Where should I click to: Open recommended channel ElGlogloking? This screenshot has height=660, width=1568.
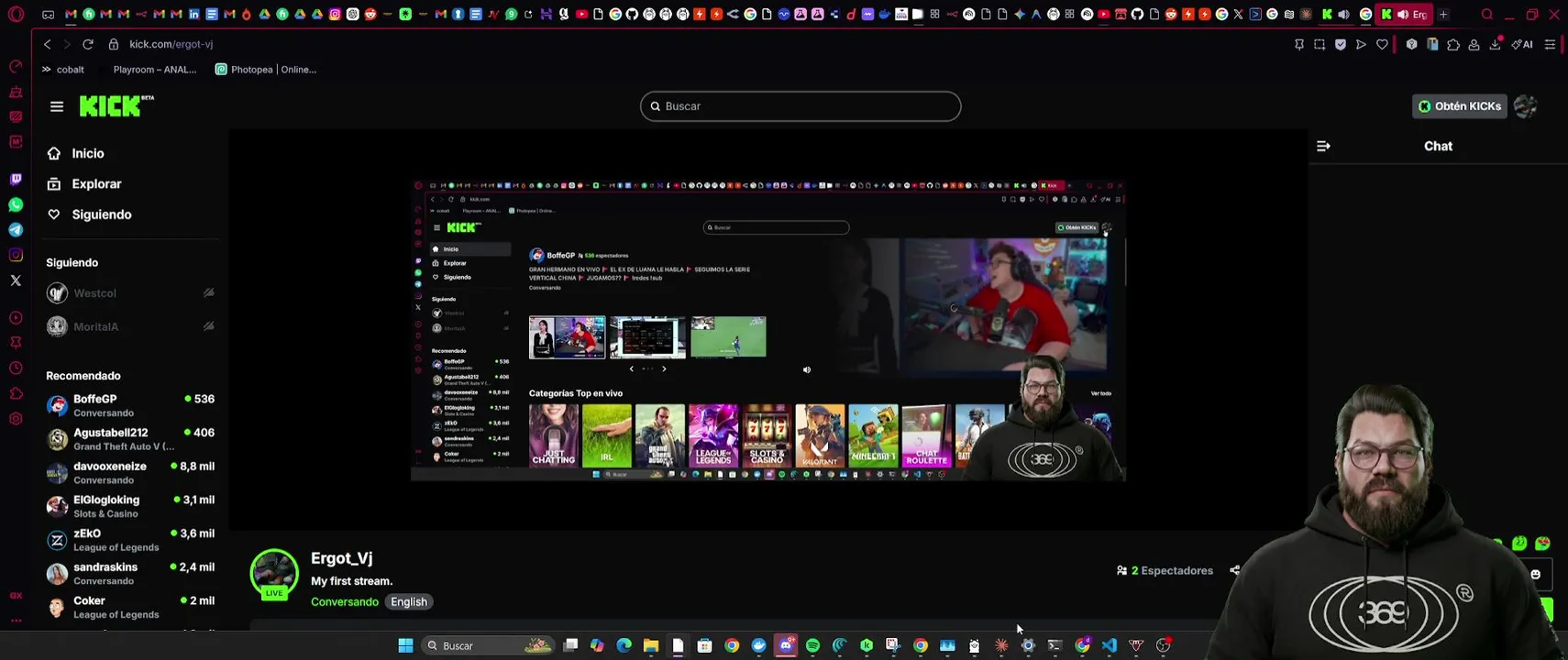point(130,506)
